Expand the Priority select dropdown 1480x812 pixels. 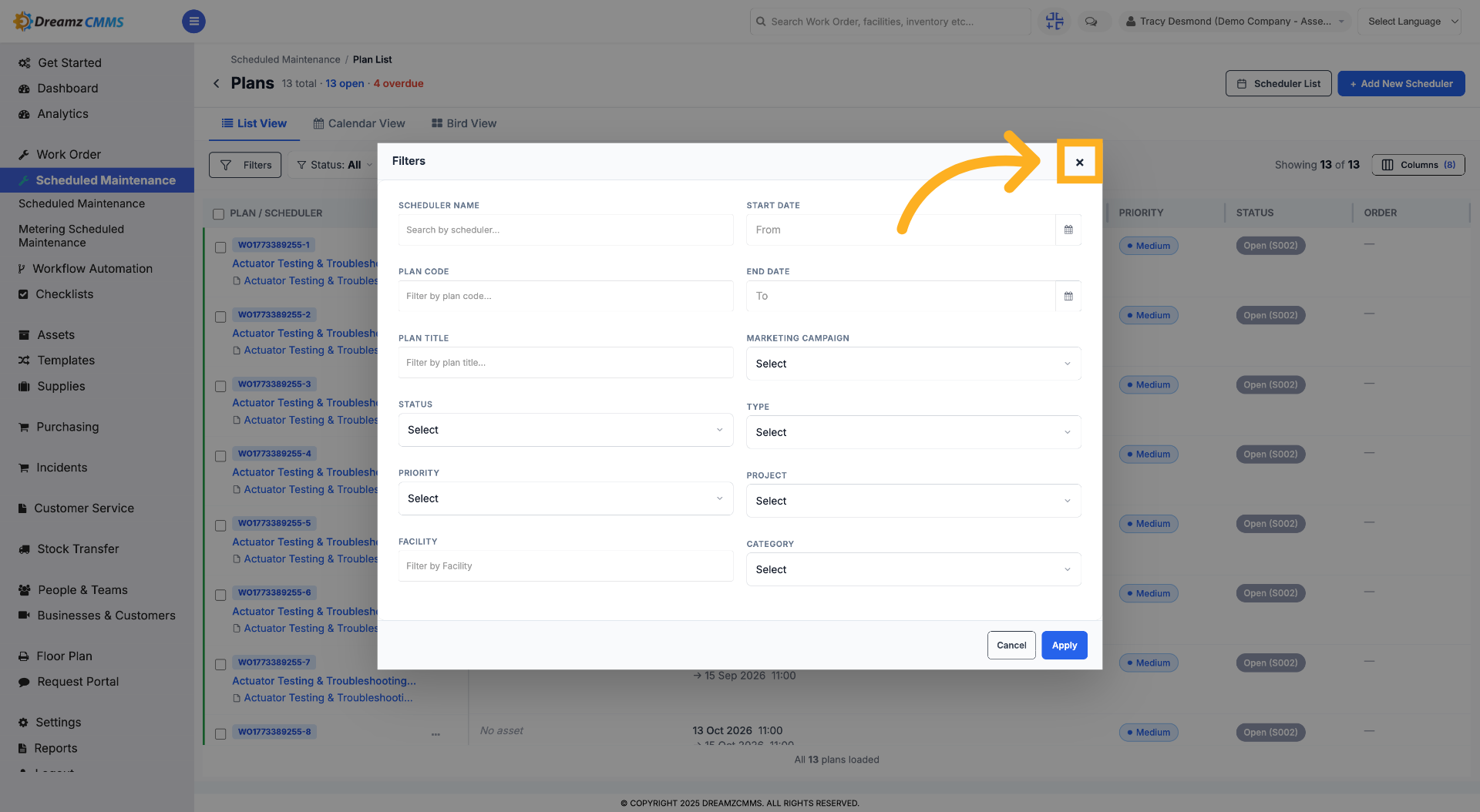566,498
